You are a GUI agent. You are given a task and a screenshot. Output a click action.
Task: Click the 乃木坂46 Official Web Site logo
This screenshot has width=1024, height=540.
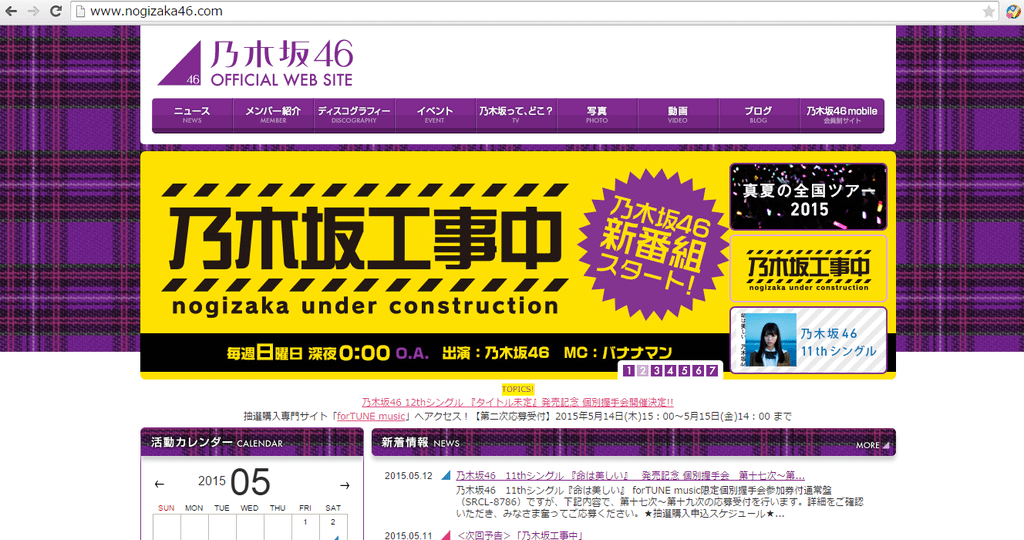[x=255, y=63]
